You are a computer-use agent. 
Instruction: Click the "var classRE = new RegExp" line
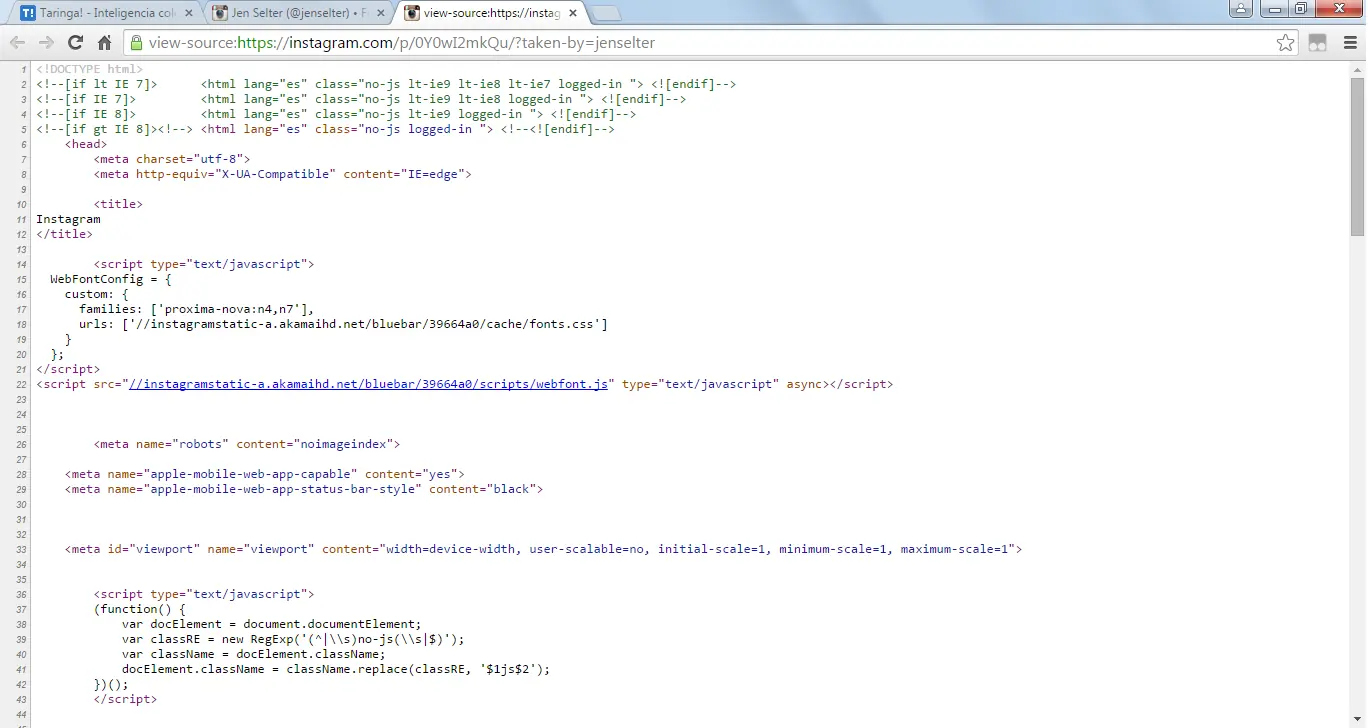click(294, 639)
